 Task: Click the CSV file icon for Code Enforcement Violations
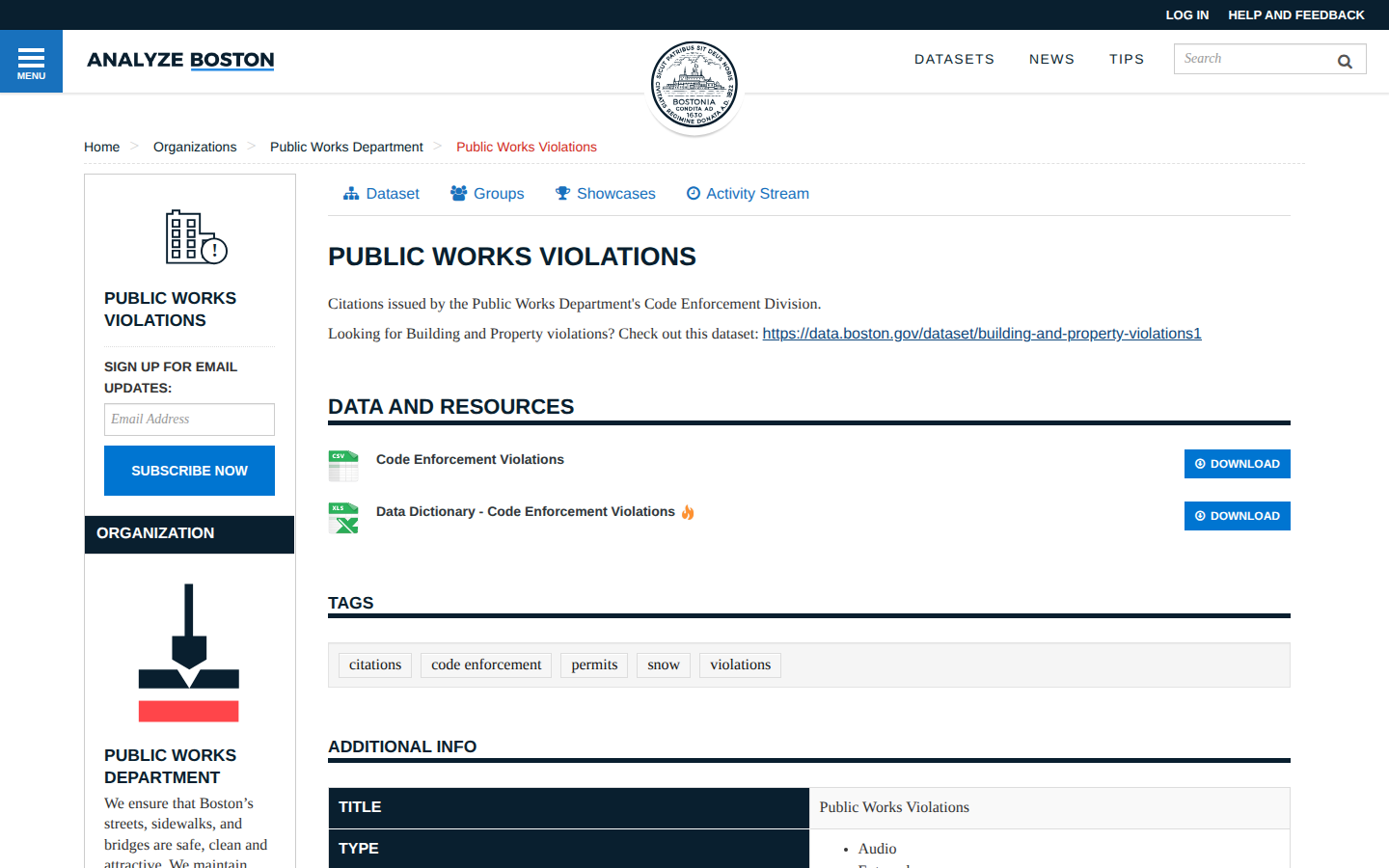pos(343,466)
